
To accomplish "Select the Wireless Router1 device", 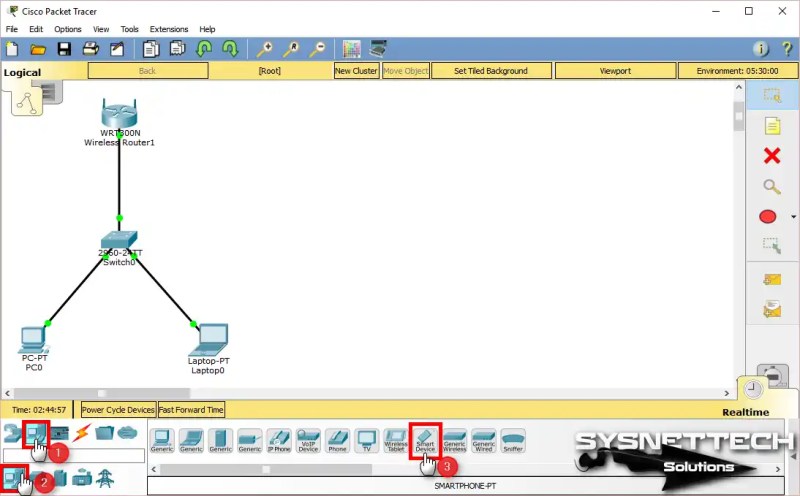I will click(119, 113).
